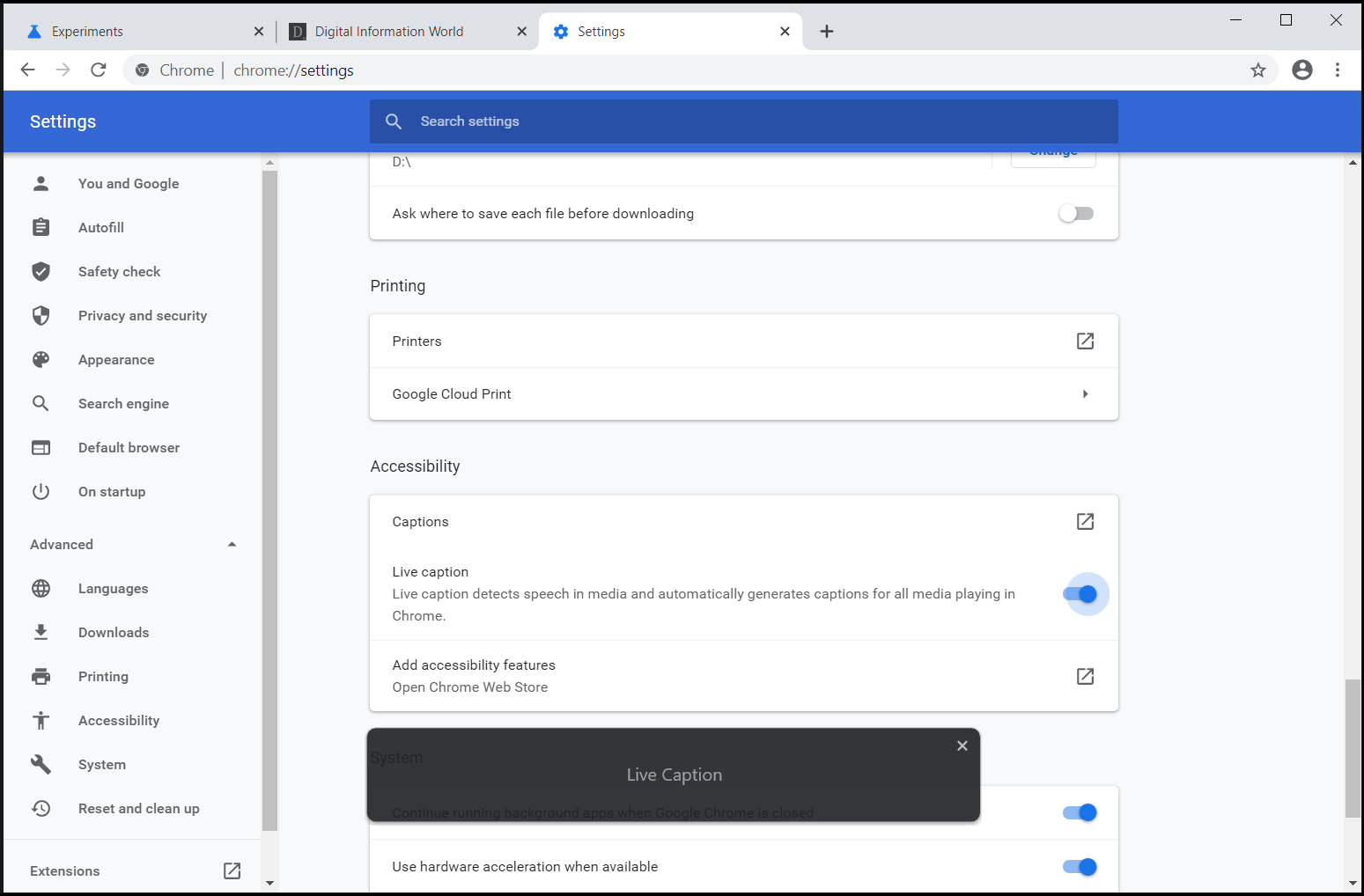Click the You and Google person icon
Image resolution: width=1364 pixels, height=896 pixels.
point(41,183)
